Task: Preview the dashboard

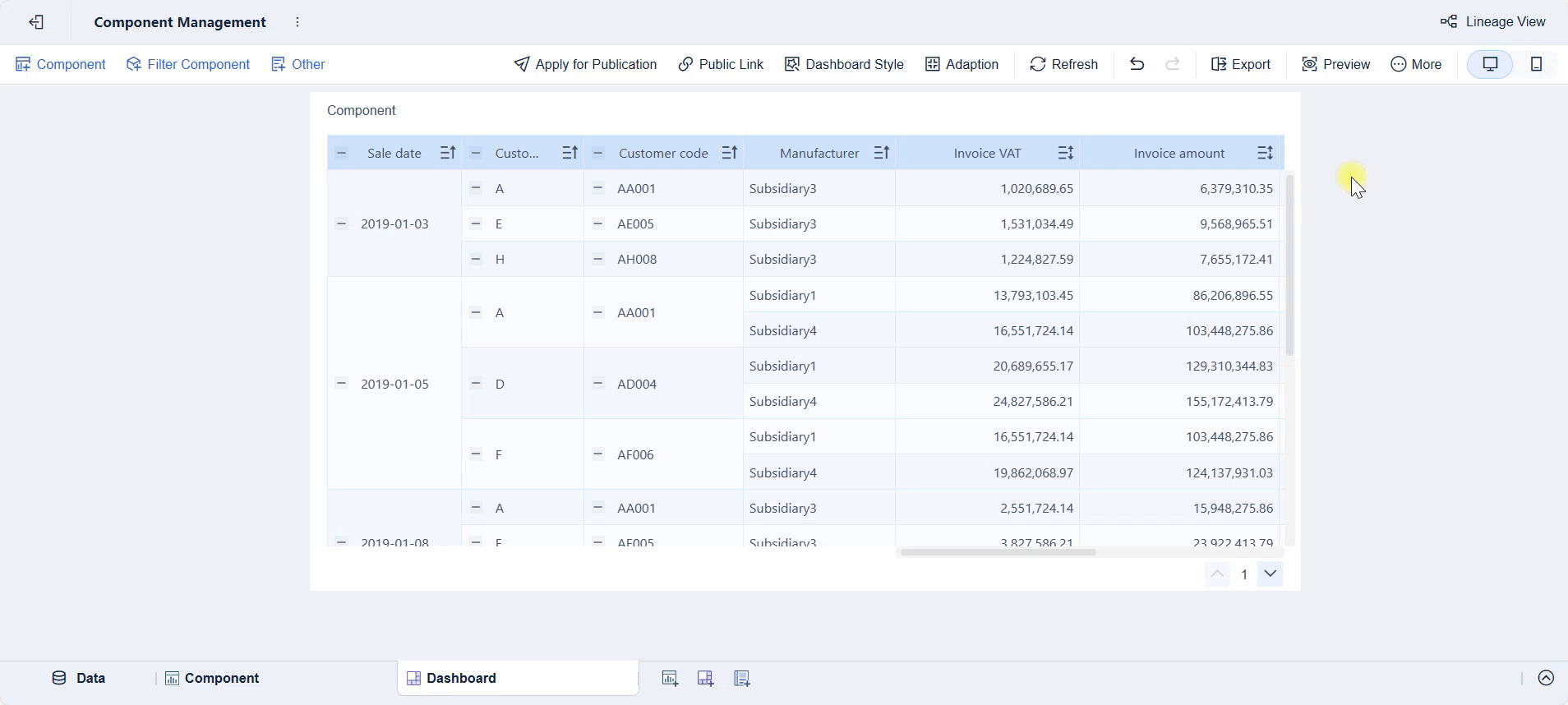Action: point(1336,64)
